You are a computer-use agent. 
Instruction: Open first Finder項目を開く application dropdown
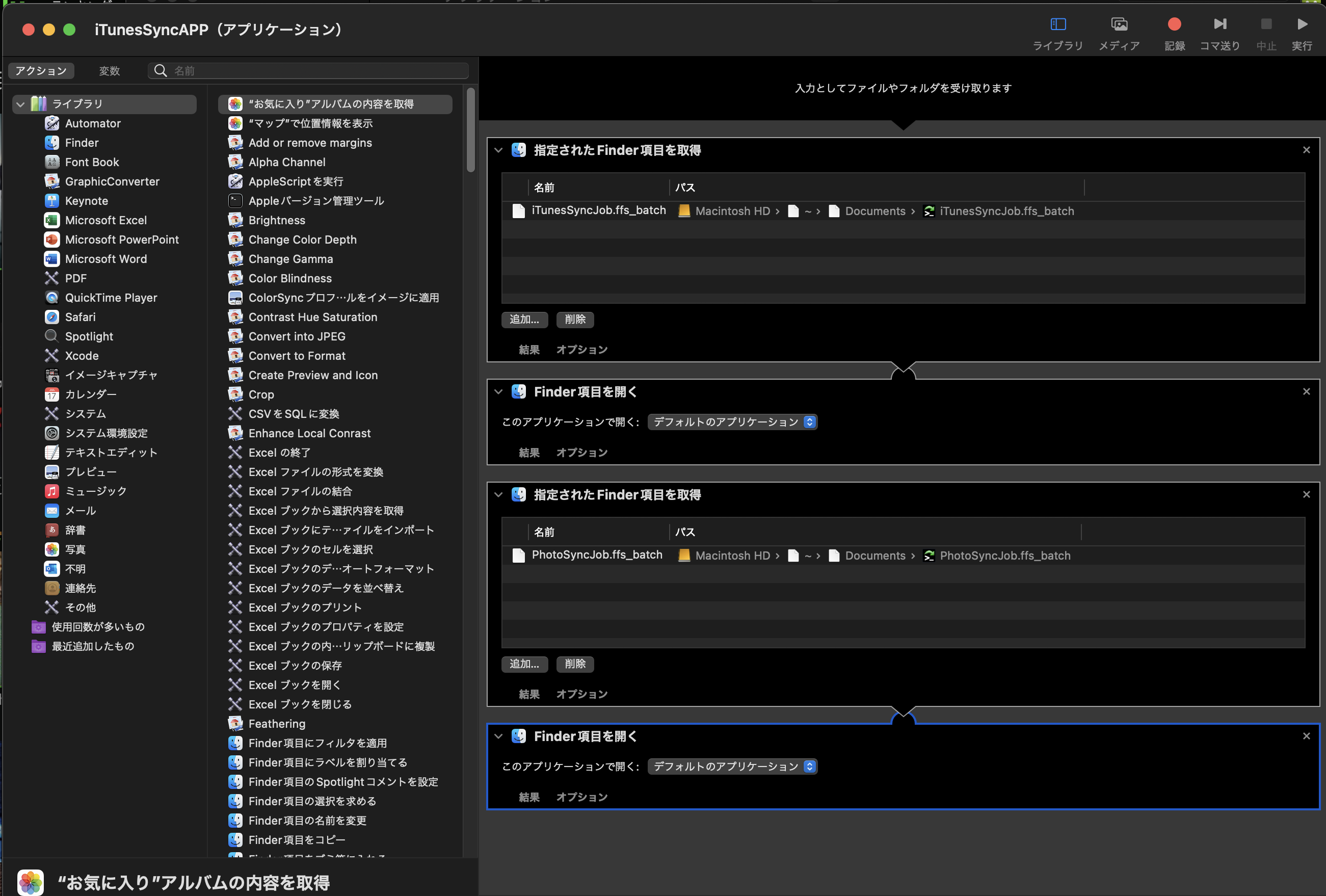coord(732,421)
